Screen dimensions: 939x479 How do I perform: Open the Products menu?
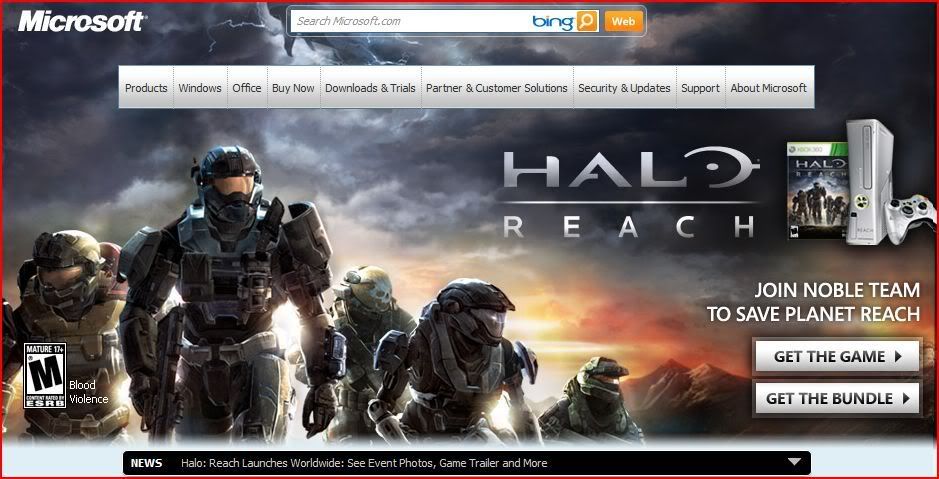click(146, 88)
